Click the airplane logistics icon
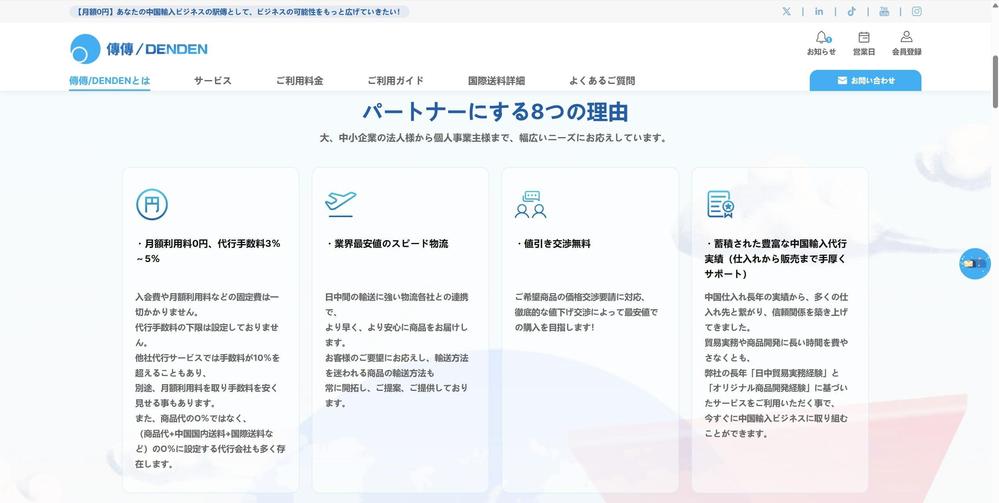This screenshot has width=999, height=503. pyautogui.click(x=341, y=204)
